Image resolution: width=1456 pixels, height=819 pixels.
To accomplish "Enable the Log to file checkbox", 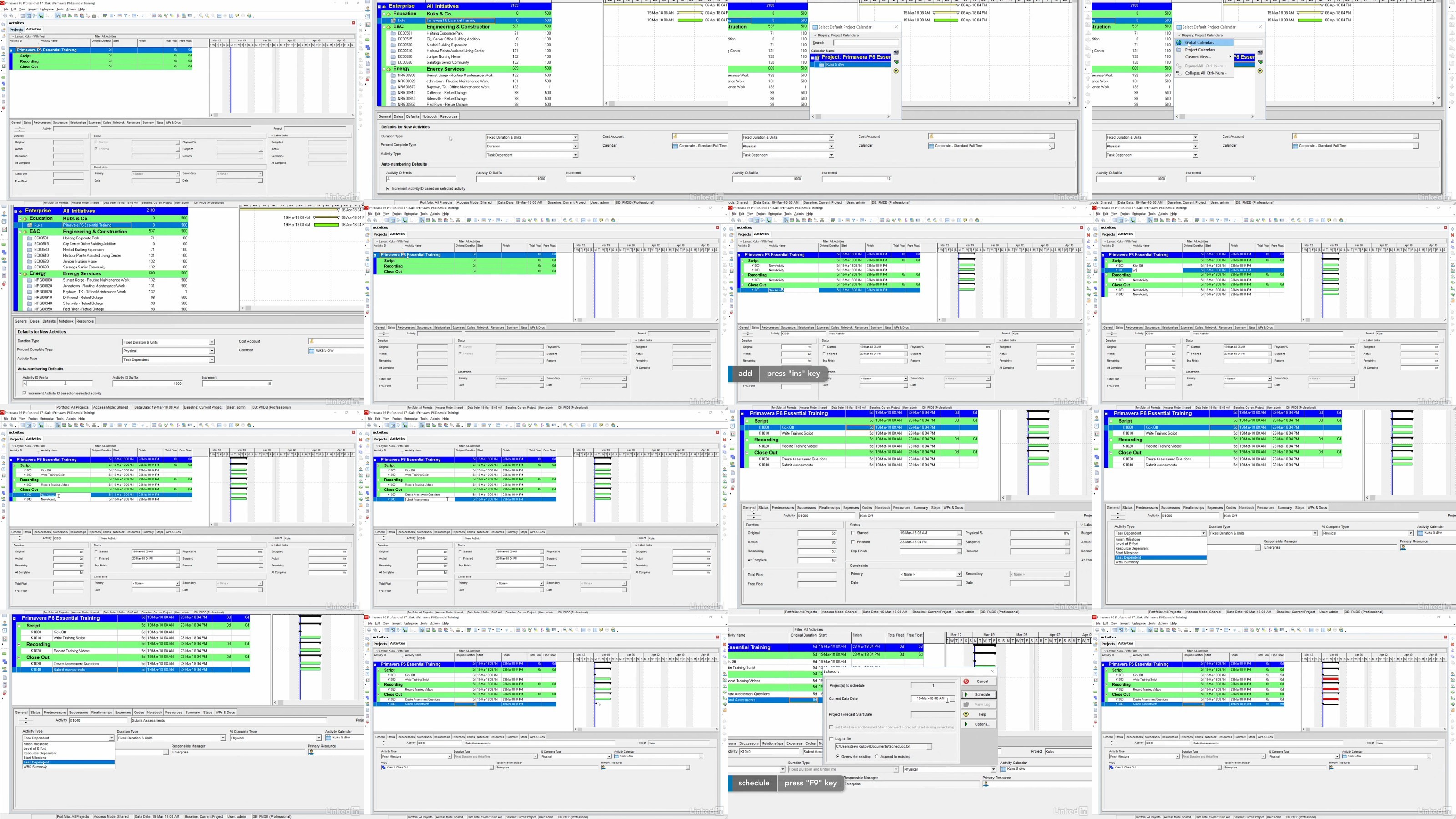I will pyautogui.click(x=831, y=739).
